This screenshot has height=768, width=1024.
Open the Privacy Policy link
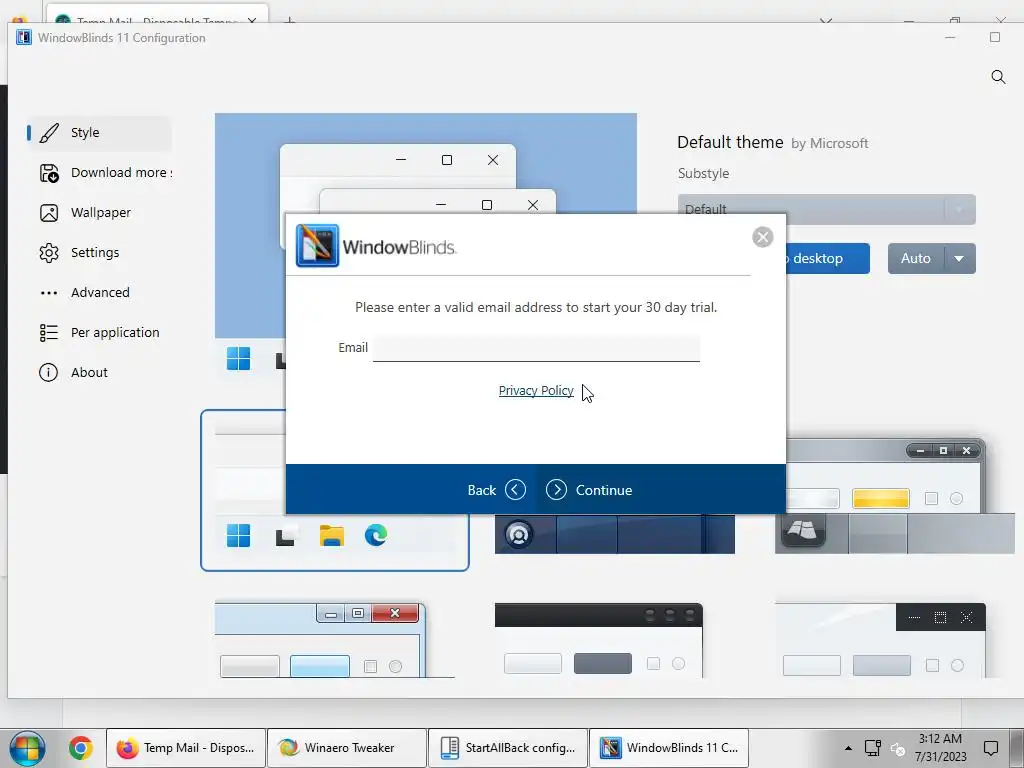coord(536,391)
